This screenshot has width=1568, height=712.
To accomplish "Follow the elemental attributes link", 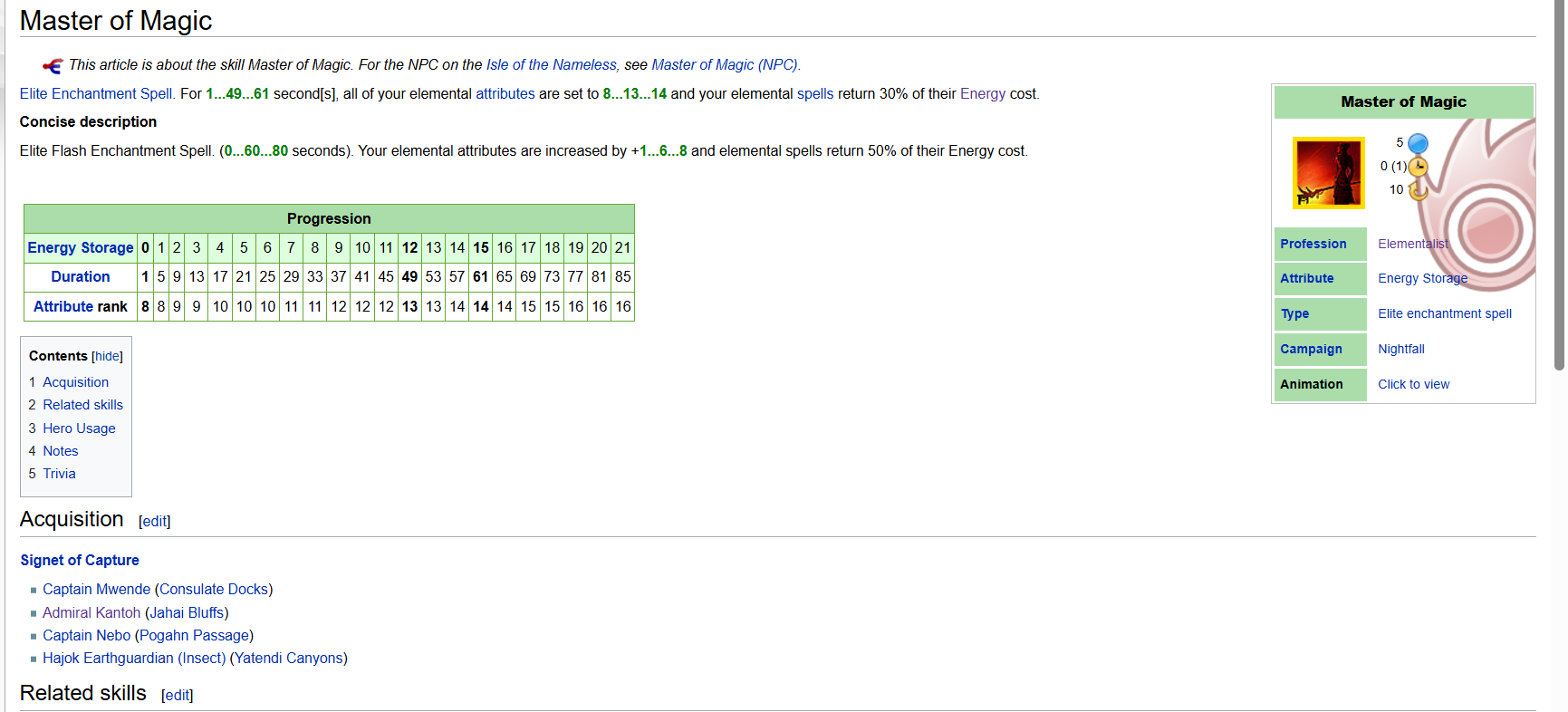I will 505,94.
